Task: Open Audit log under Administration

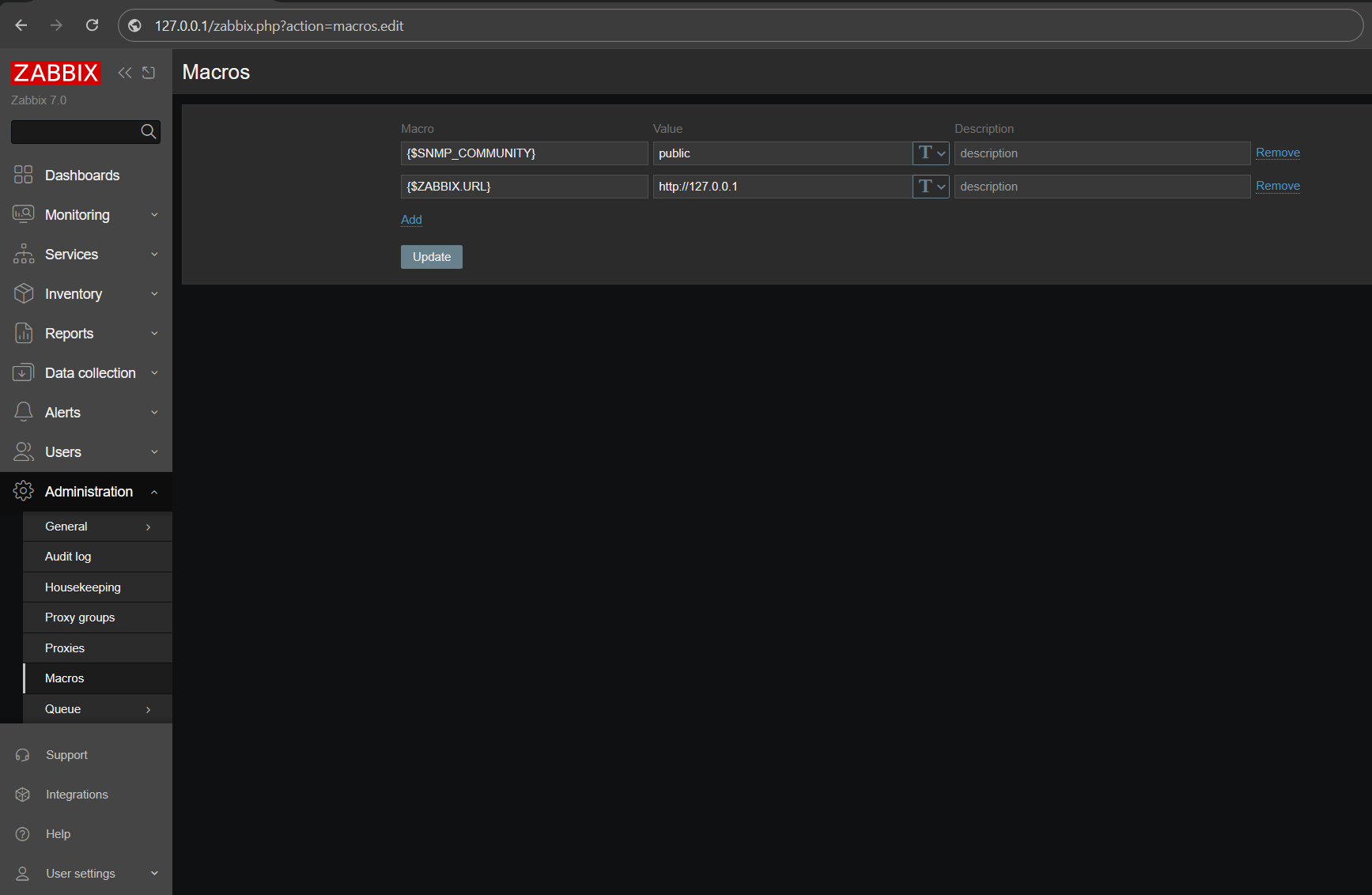Action: click(x=68, y=557)
